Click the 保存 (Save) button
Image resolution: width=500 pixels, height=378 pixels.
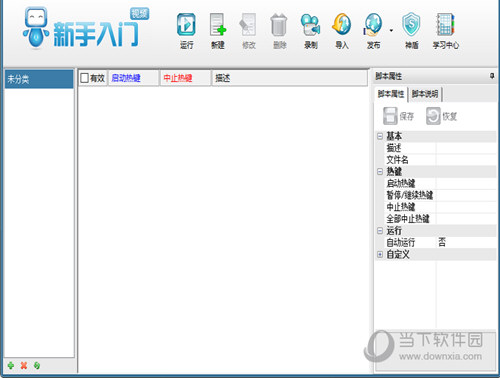[x=399, y=116]
